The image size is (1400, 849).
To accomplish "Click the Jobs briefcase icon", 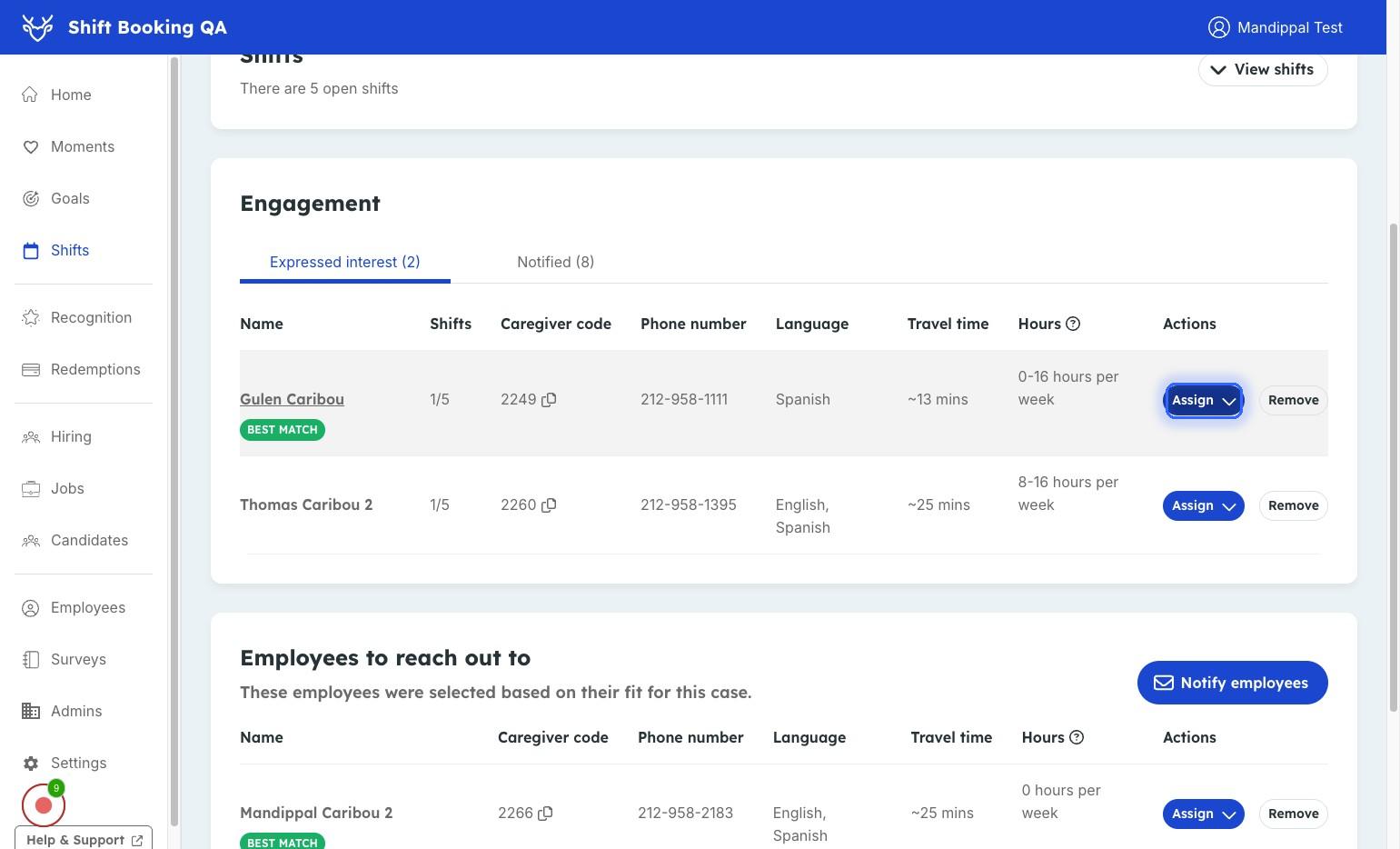I will (31, 488).
